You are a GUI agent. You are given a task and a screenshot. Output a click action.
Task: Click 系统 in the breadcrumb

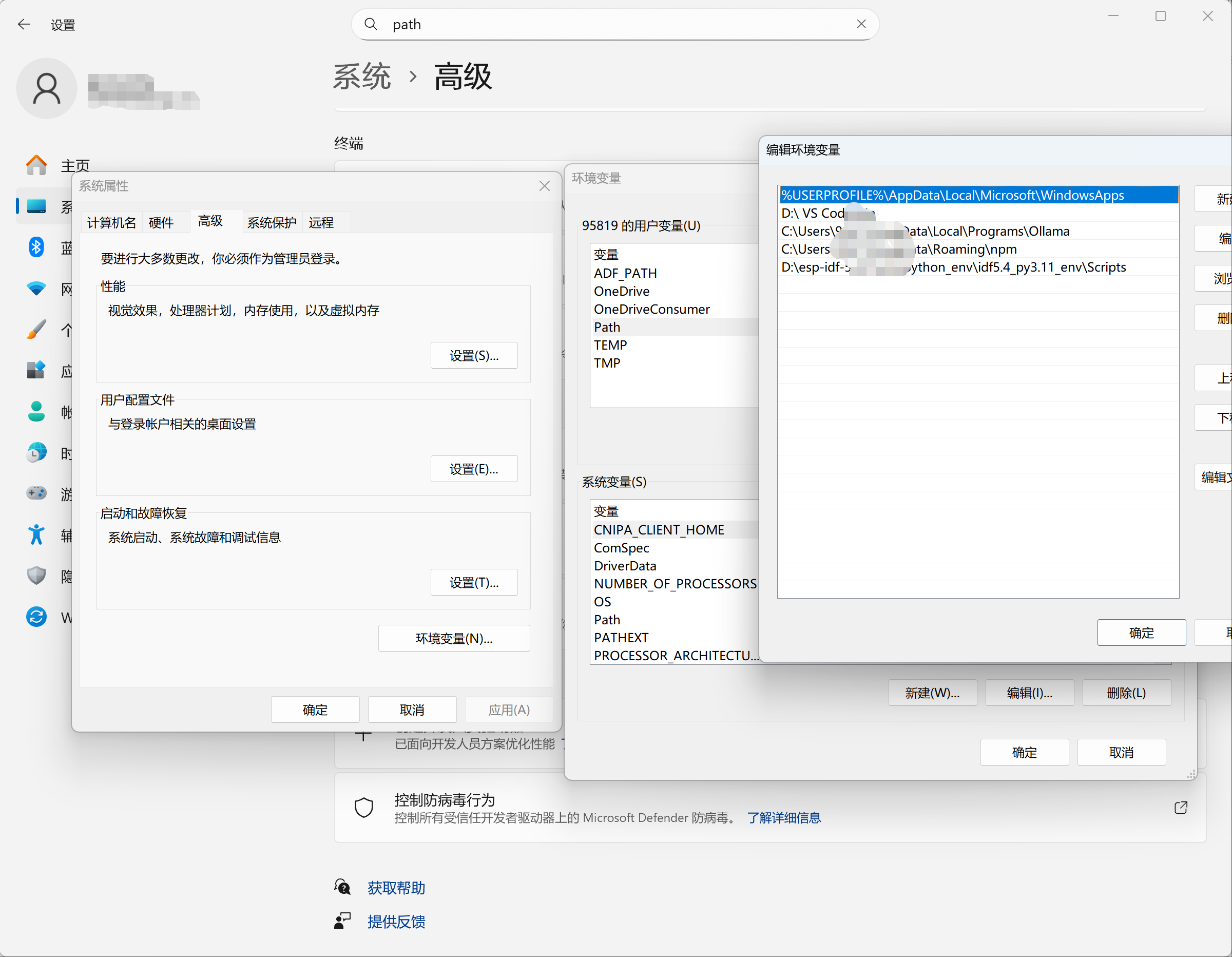click(x=361, y=76)
